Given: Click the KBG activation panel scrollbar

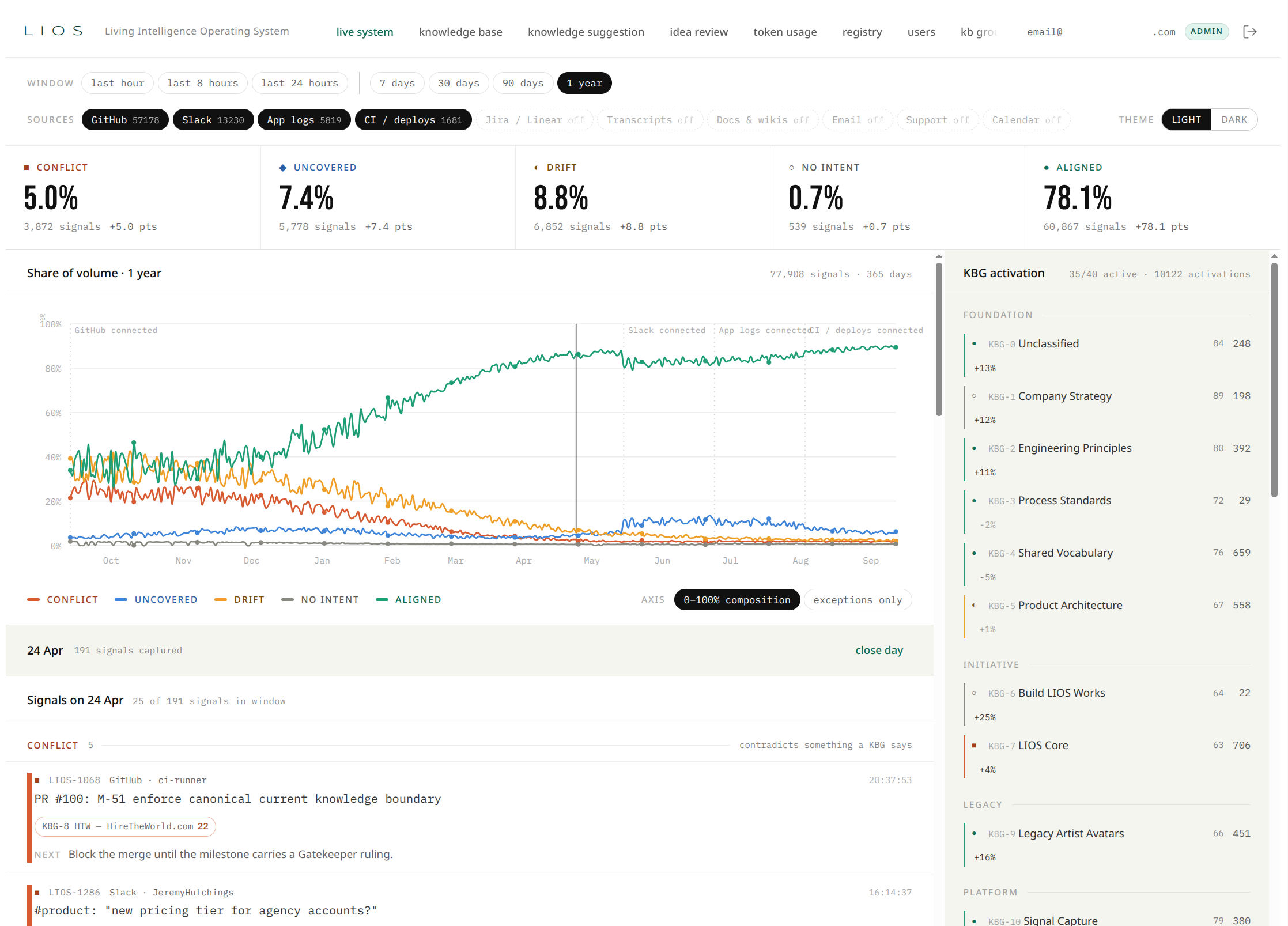Looking at the screenshot, I should pos(1275,380).
